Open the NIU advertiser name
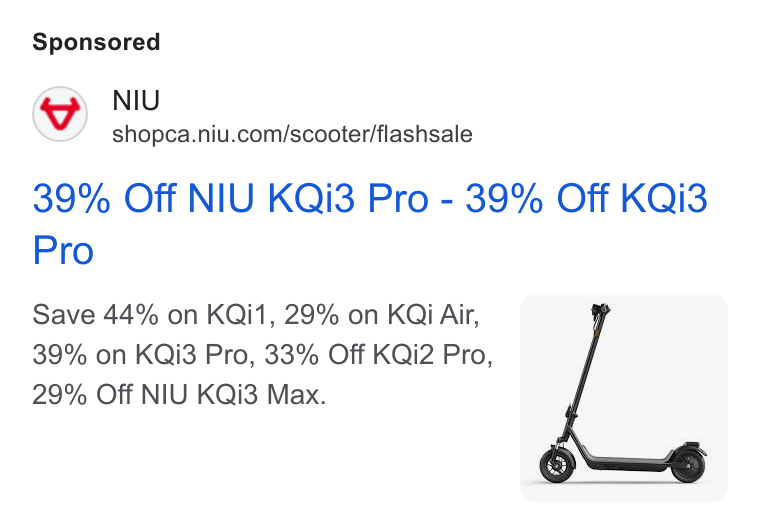This screenshot has height=526, width=760. coord(136,100)
